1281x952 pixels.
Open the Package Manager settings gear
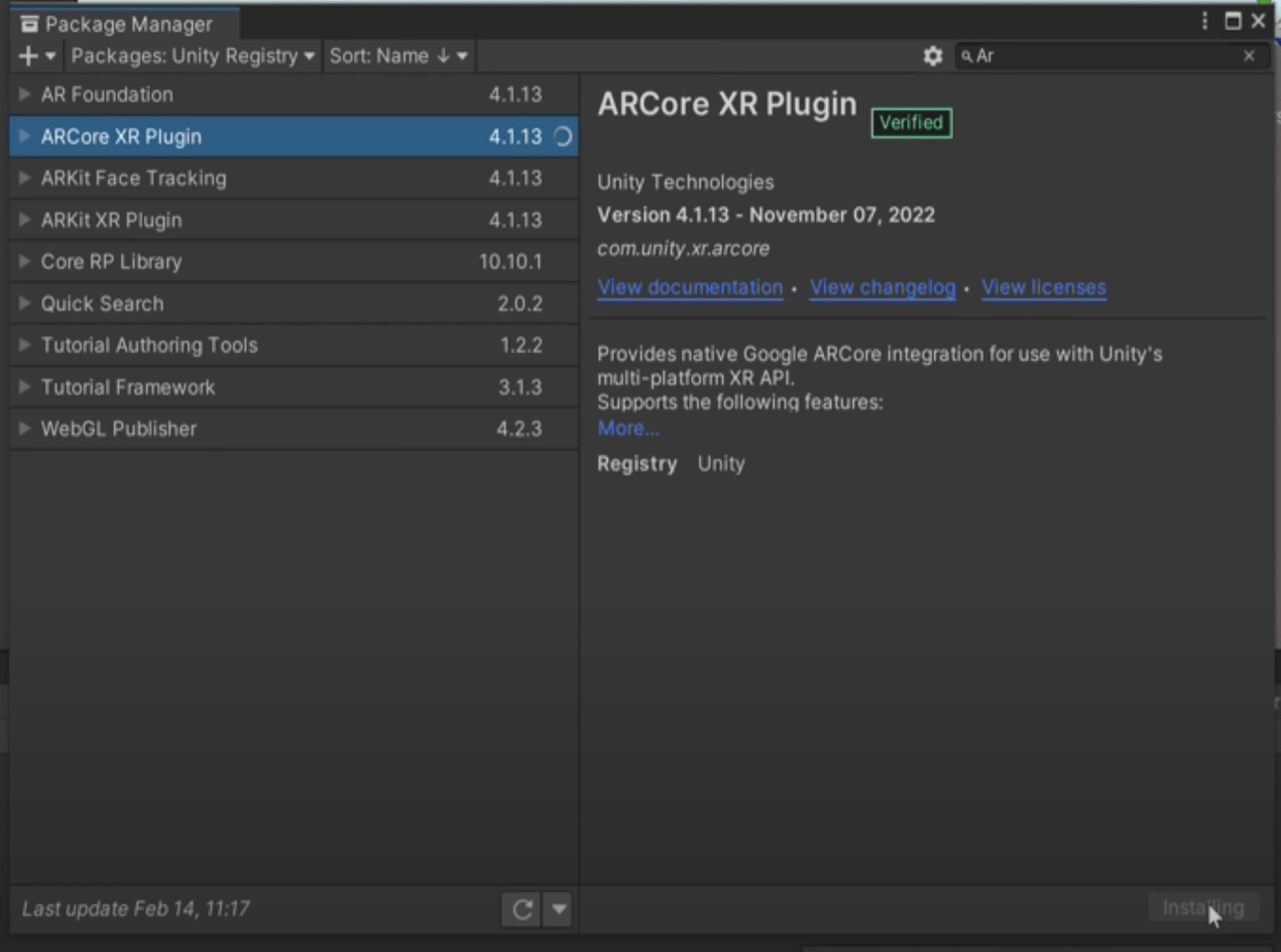point(932,57)
